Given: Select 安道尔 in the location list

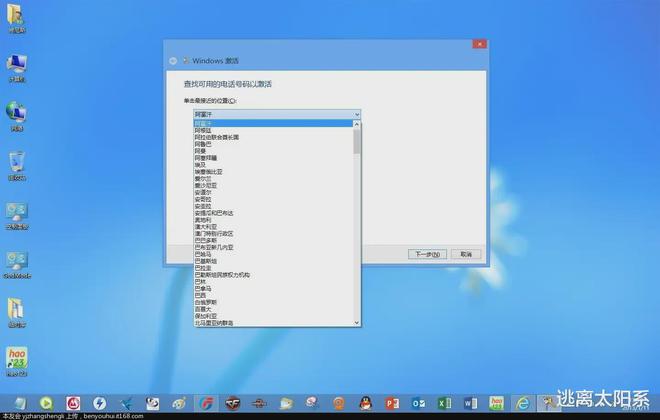Looking at the screenshot, I should pyautogui.click(x=273, y=192).
